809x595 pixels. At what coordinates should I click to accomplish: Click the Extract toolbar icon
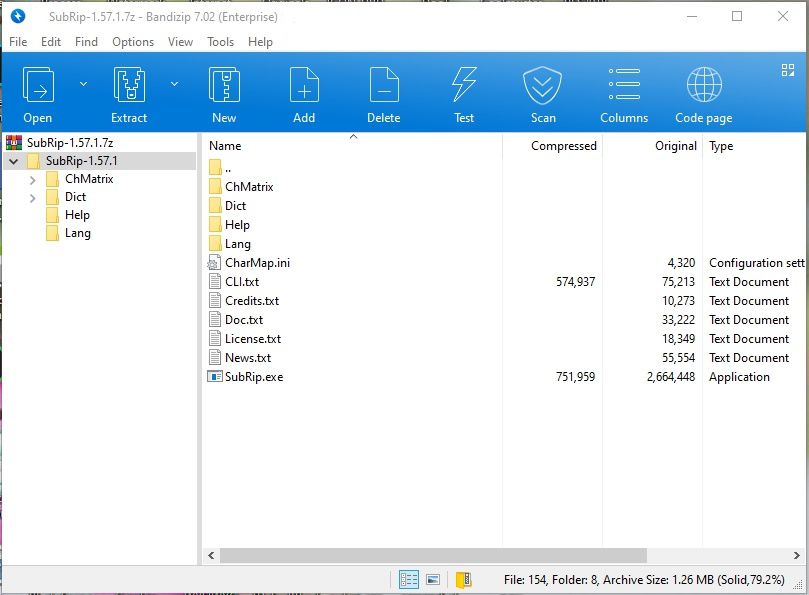(129, 86)
